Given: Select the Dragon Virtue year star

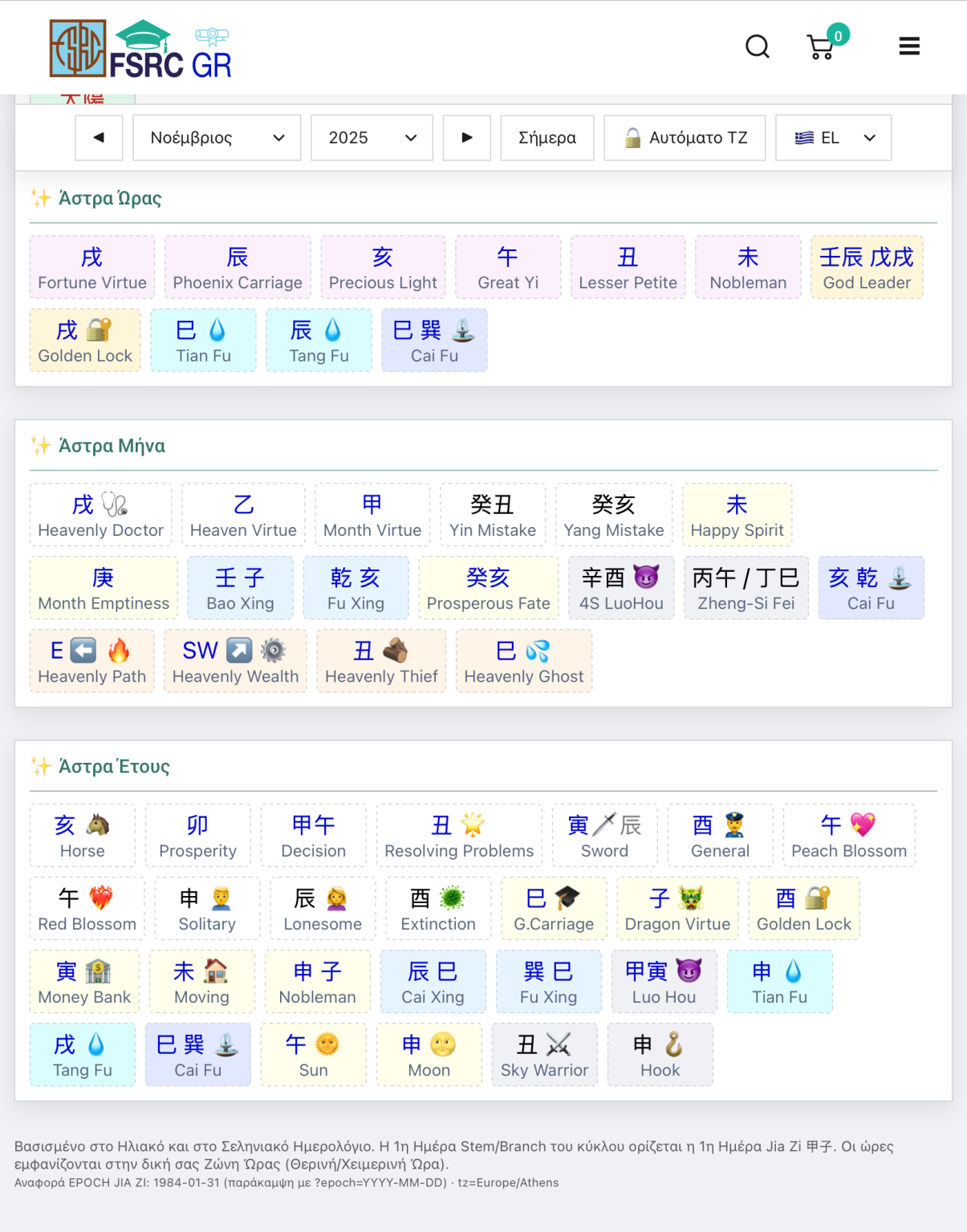Looking at the screenshot, I should pyautogui.click(x=676, y=909).
